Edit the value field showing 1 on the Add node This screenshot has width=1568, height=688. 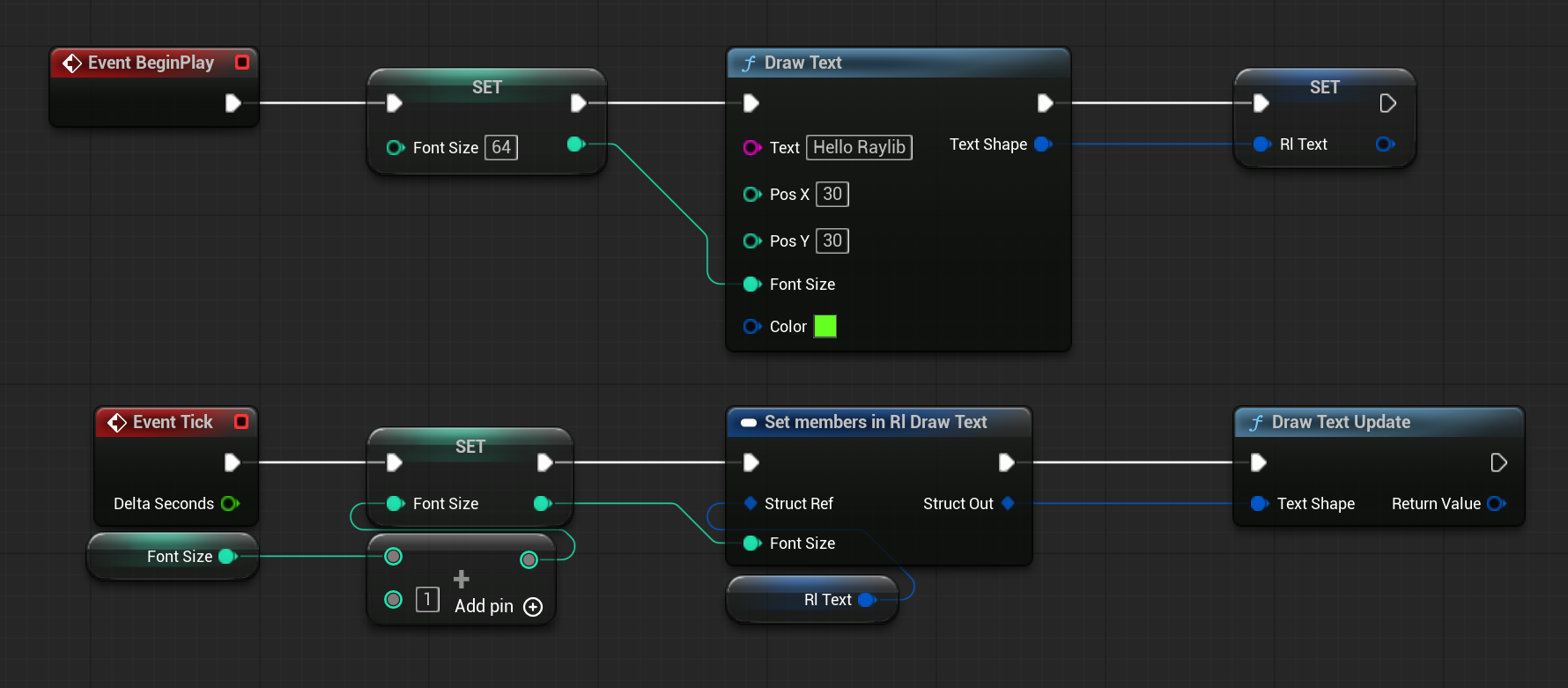(x=427, y=600)
